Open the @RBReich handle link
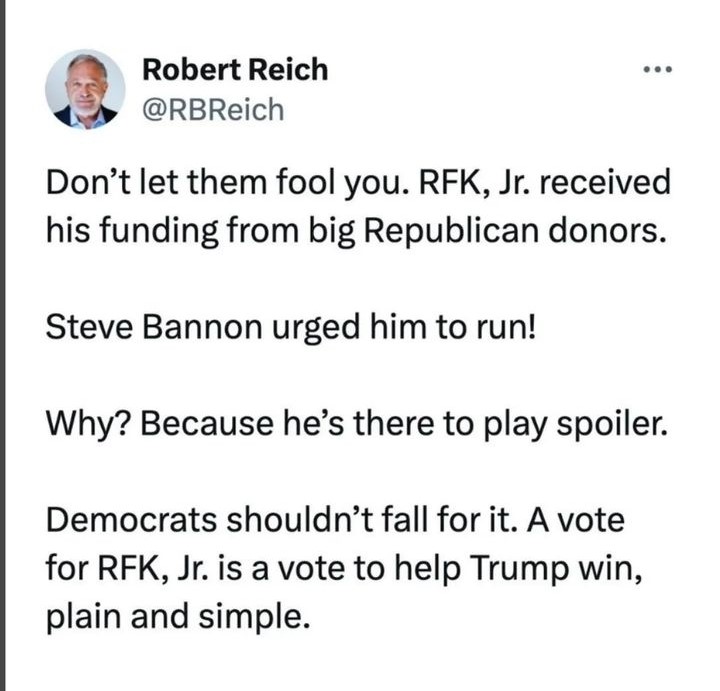This screenshot has width=720, height=691. click(x=213, y=110)
